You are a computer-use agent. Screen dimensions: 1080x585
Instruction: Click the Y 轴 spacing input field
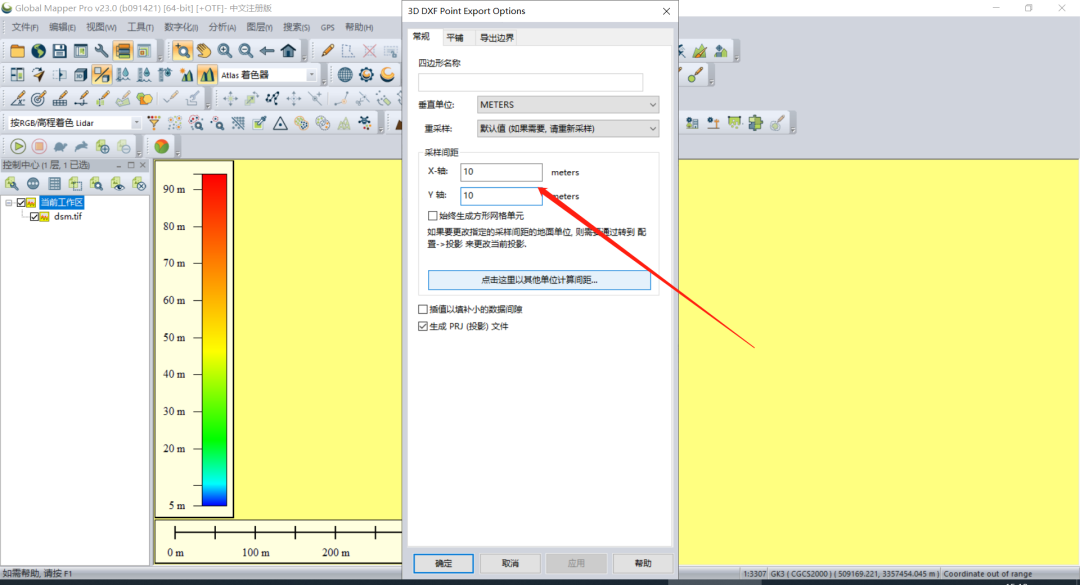pyautogui.click(x=501, y=196)
